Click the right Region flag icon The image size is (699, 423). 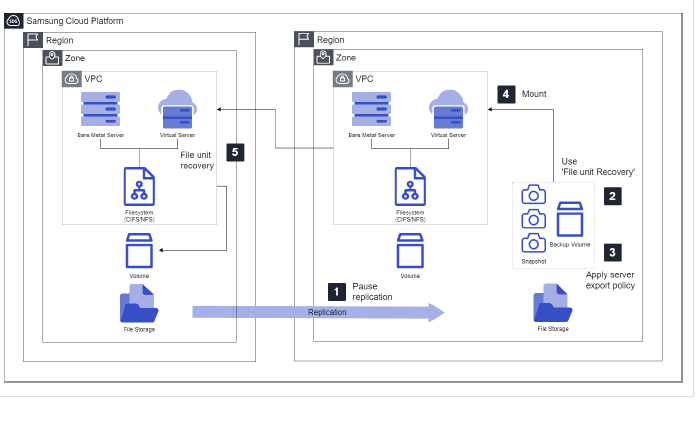(x=304, y=39)
